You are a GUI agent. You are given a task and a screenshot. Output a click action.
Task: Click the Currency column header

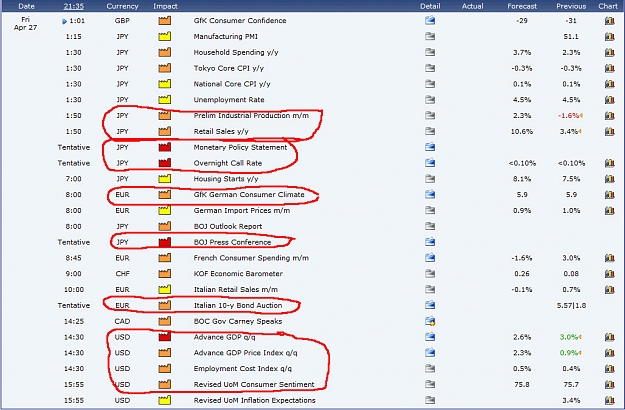tap(122, 6)
